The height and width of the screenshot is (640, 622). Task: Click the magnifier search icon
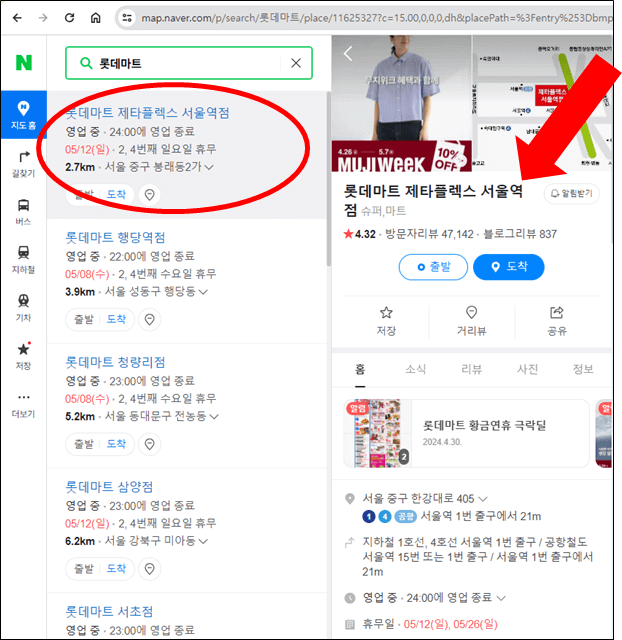86,63
